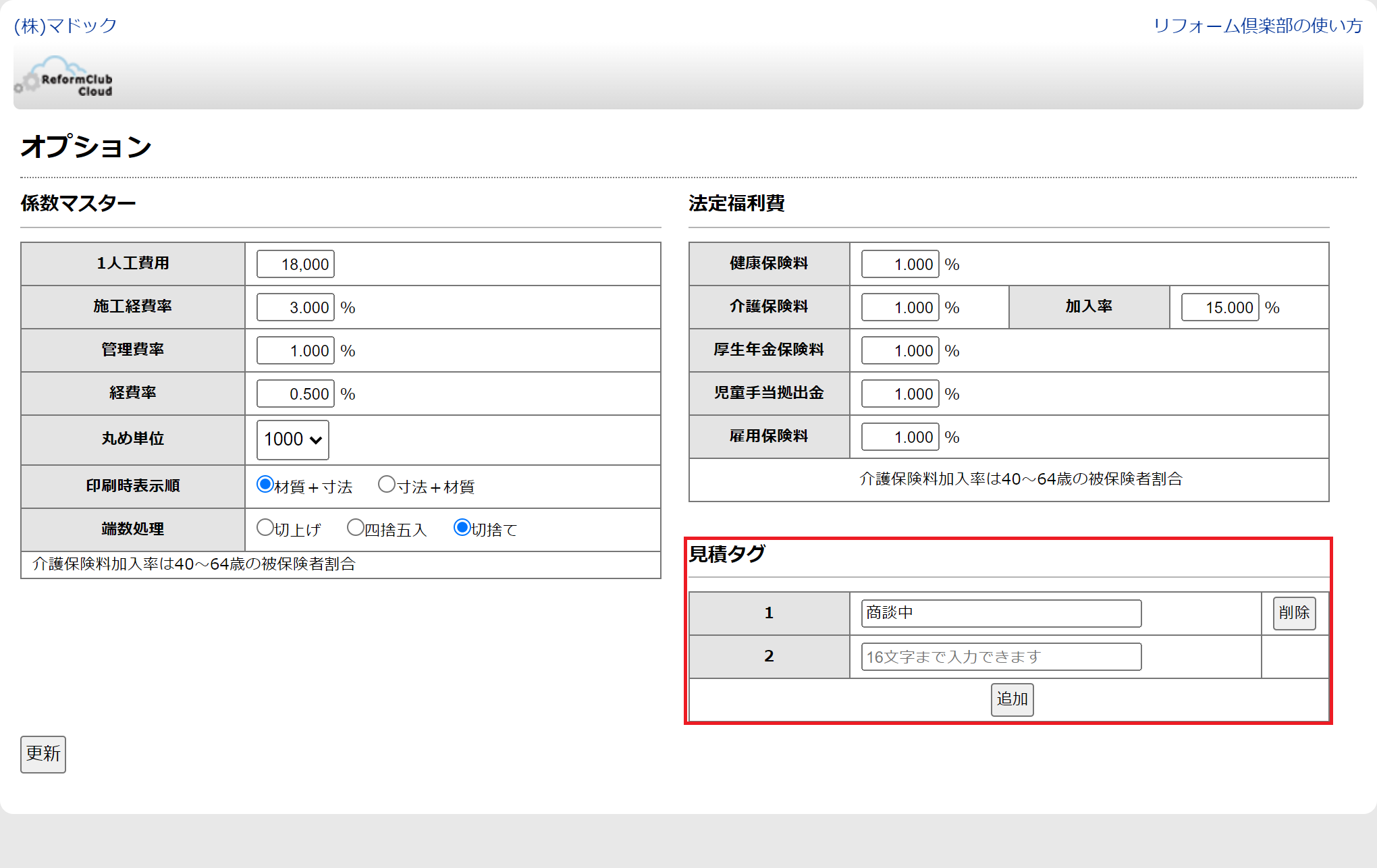
Task: Open the (株)マドック company link
Action: (x=65, y=26)
